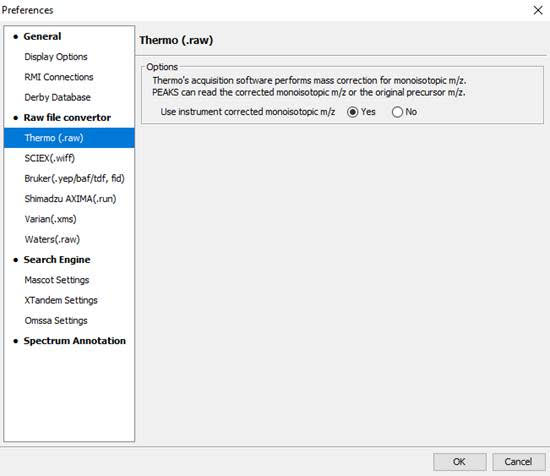Click the Raw file convertor heading
The height and width of the screenshot is (476, 550).
click(x=67, y=118)
